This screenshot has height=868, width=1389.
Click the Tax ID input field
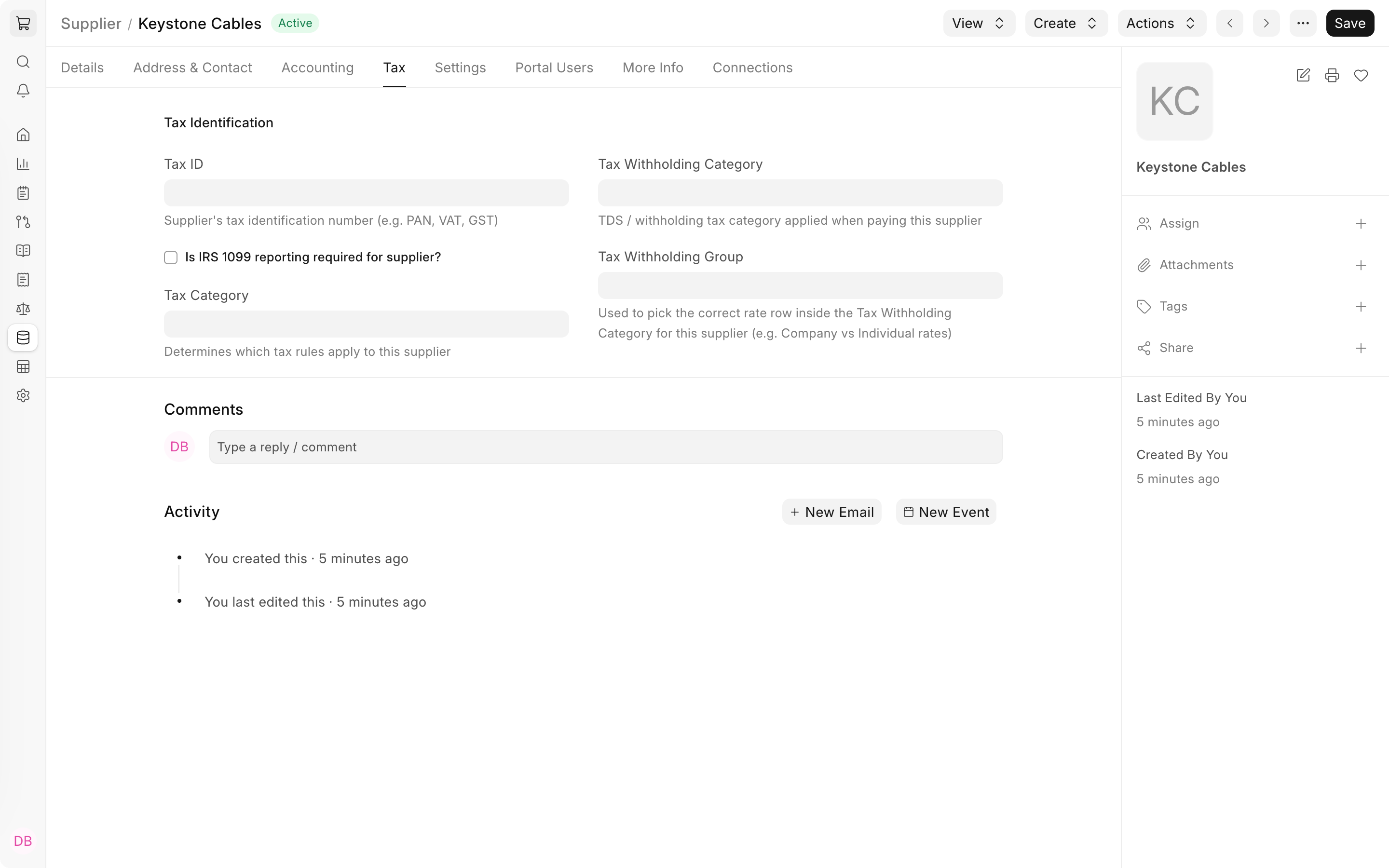point(366,193)
